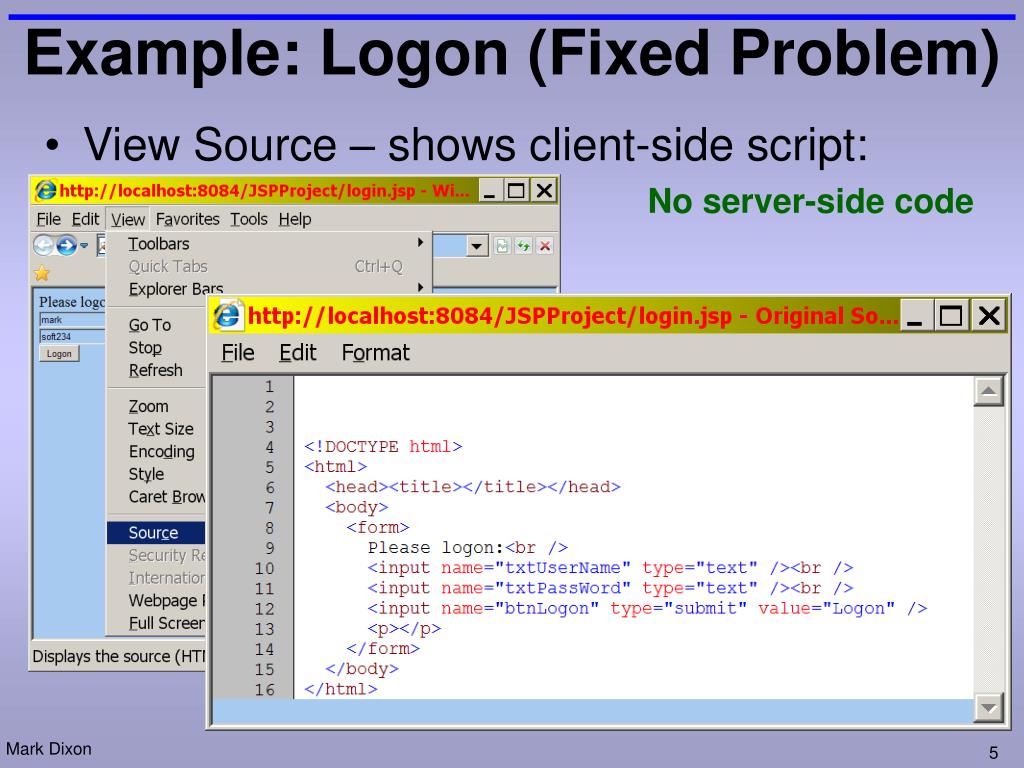Image resolution: width=1024 pixels, height=768 pixels.
Task: Choose Webpage Privacy Policy entry
Action: 157,601
